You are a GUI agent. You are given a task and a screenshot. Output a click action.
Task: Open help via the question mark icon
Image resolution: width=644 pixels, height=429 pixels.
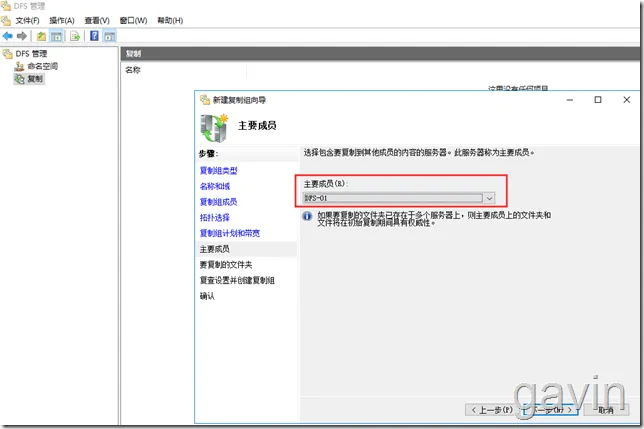(x=94, y=36)
